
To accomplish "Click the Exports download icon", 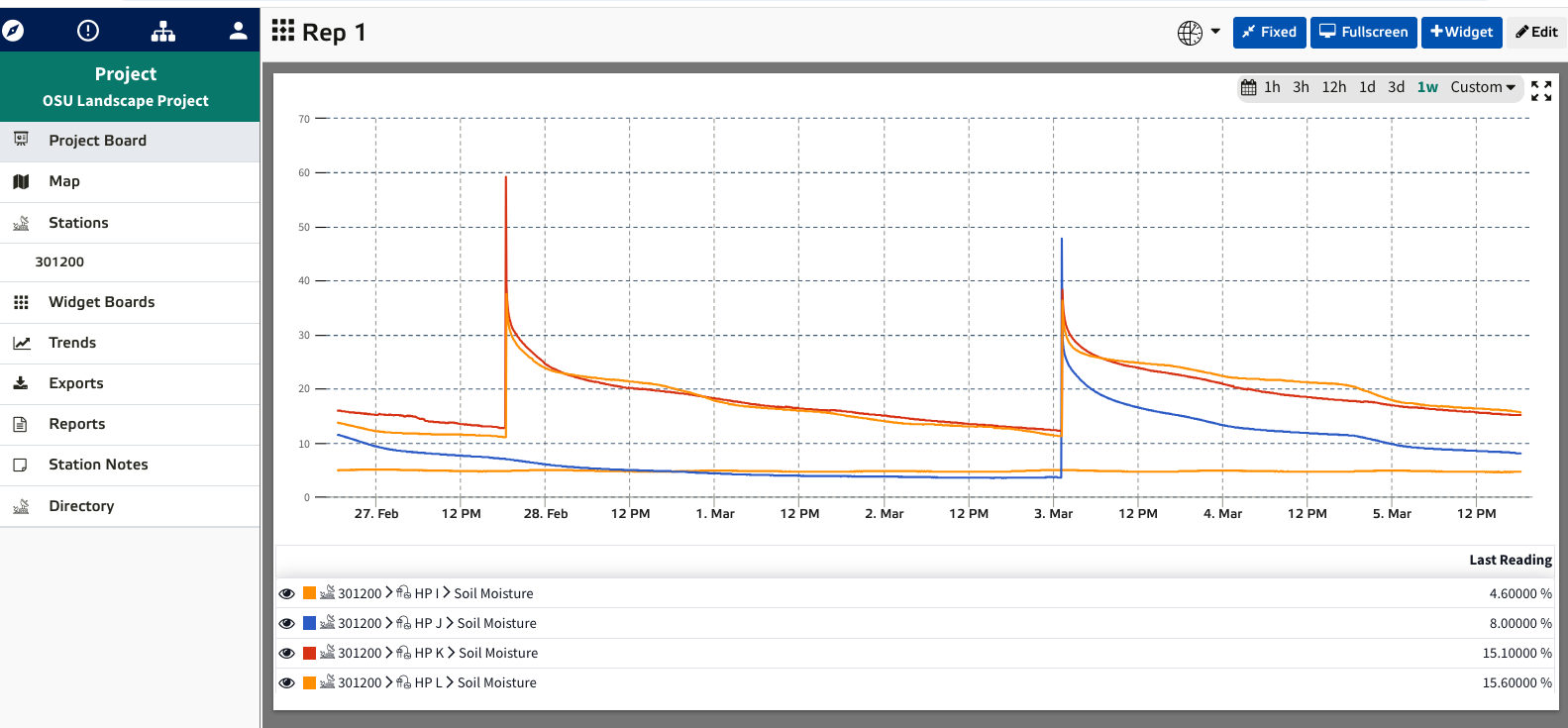I will click(x=21, y=383).
